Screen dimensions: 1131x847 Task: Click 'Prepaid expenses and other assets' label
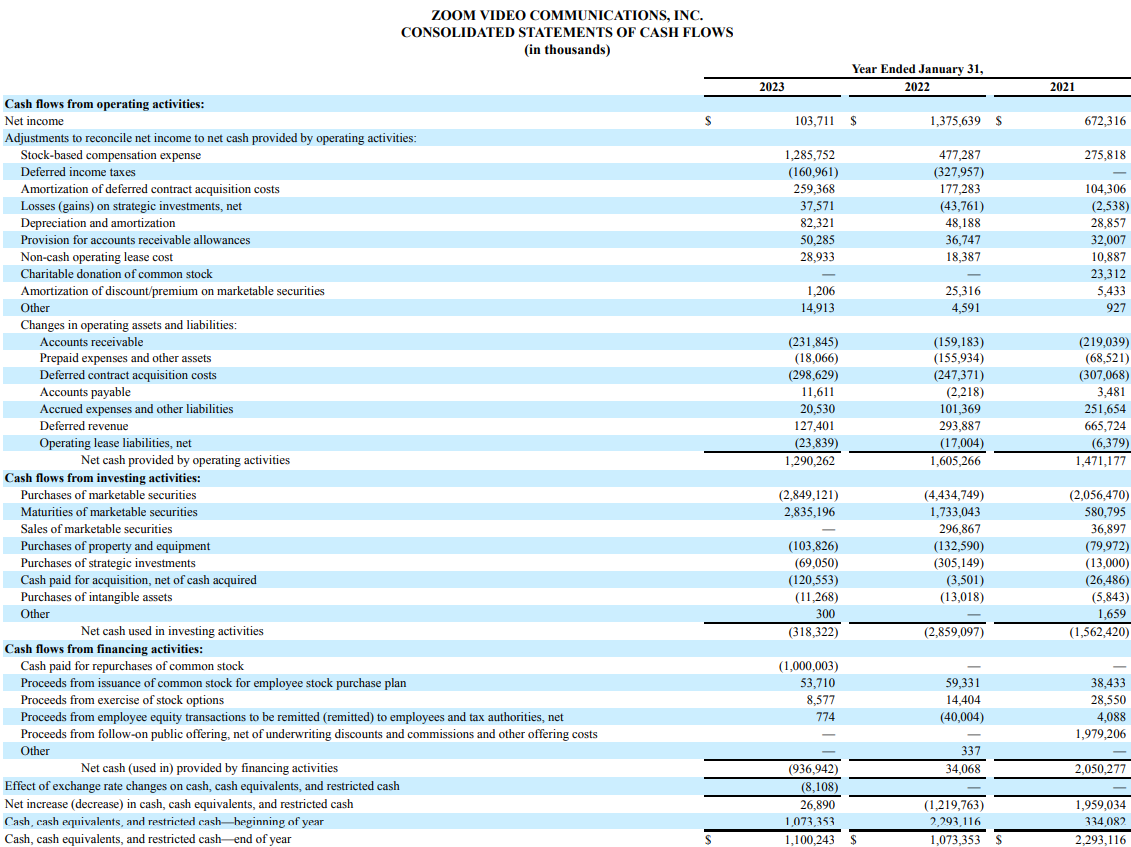tap(126, 358)
